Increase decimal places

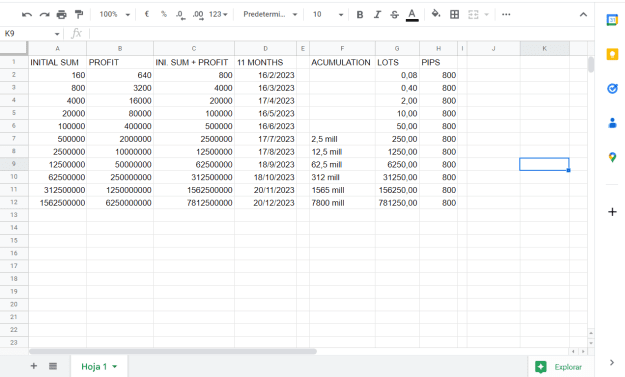198,15
